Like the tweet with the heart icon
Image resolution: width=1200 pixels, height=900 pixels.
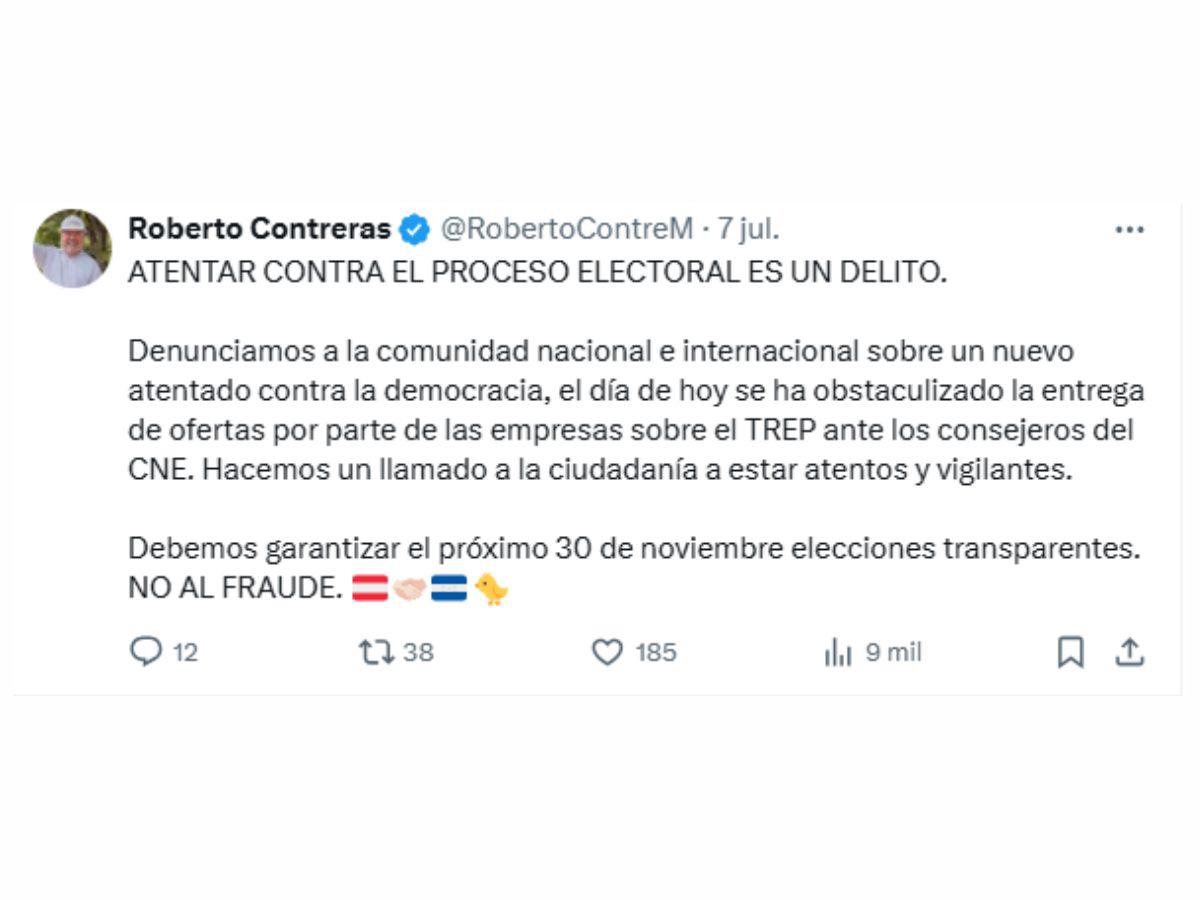coord(607,653)
